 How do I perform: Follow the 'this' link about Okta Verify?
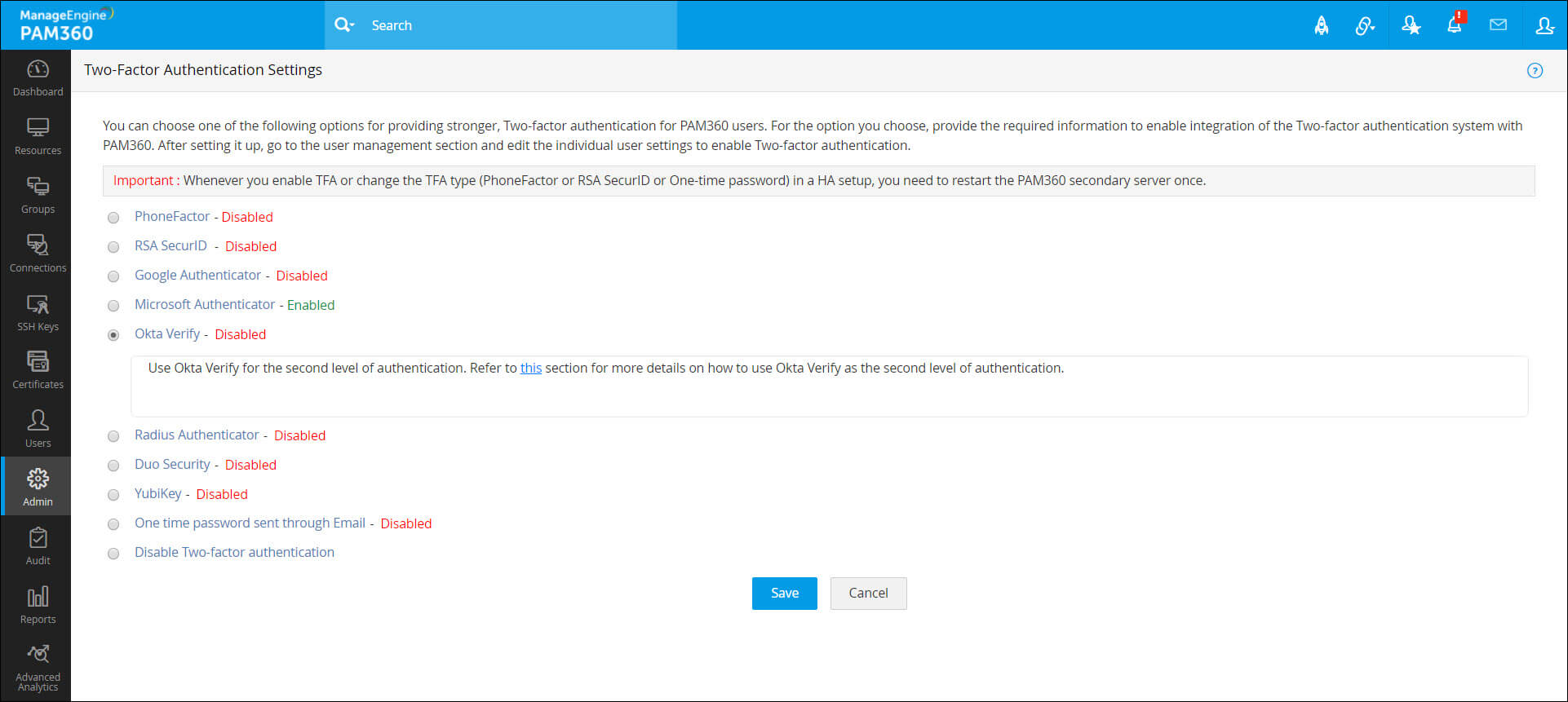pyautogui.click(x=531, y=368)
